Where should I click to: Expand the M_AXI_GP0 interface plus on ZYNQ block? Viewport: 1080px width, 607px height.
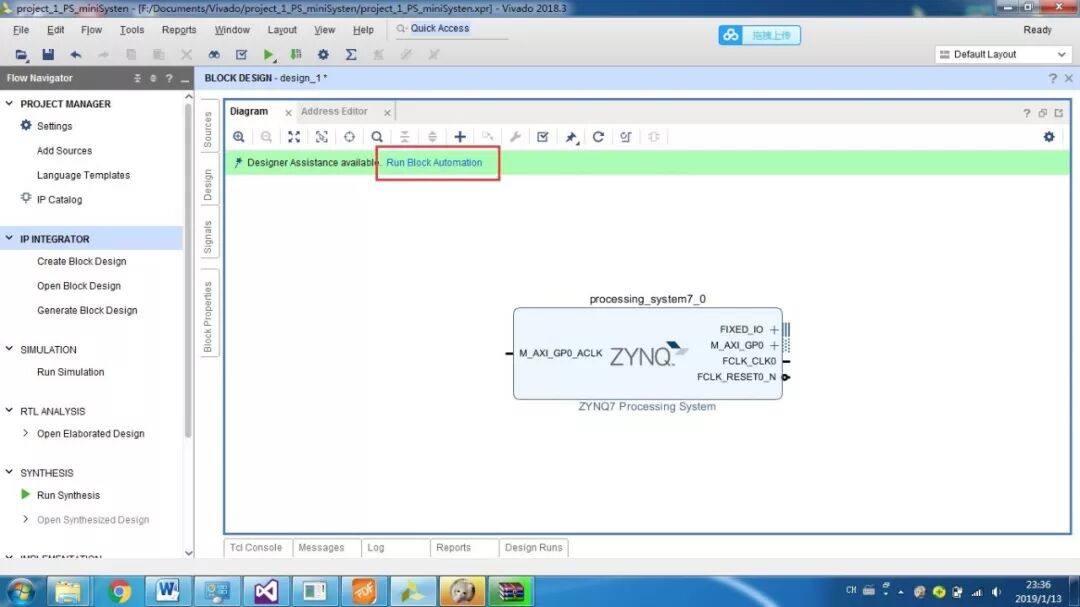[774, 345]
